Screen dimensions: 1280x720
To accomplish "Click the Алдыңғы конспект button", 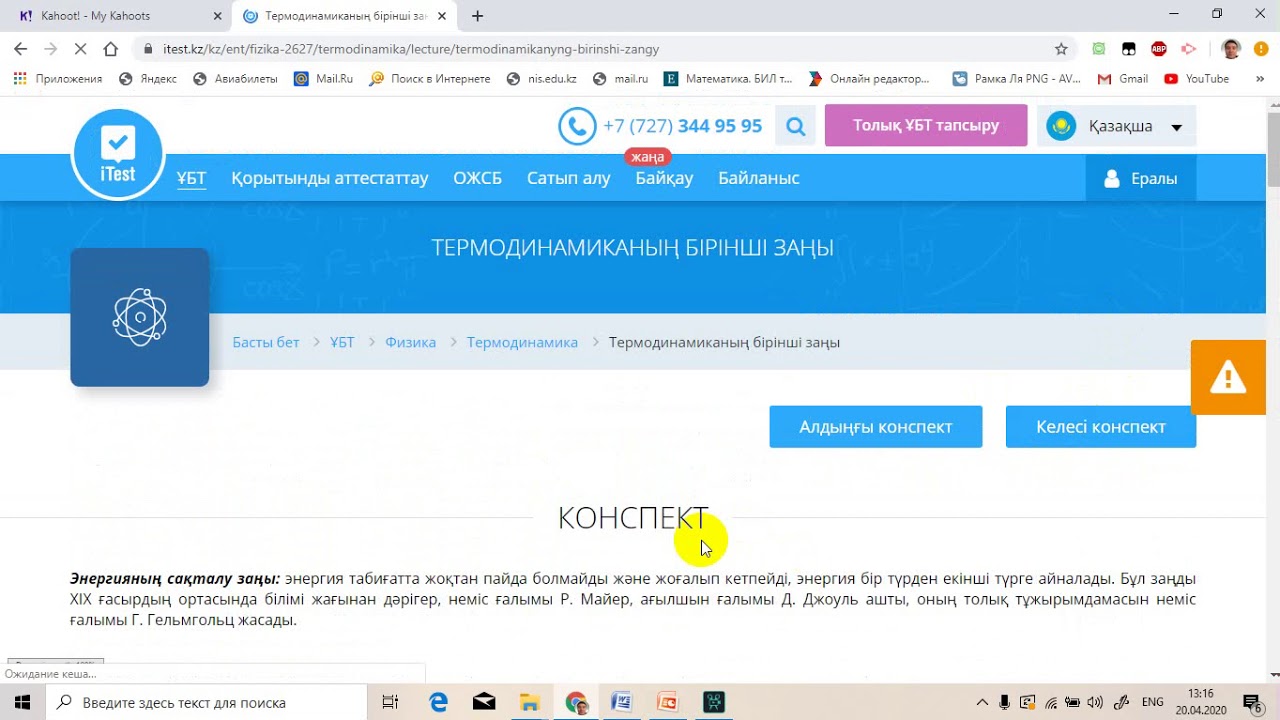I will (x=876, y=427).
